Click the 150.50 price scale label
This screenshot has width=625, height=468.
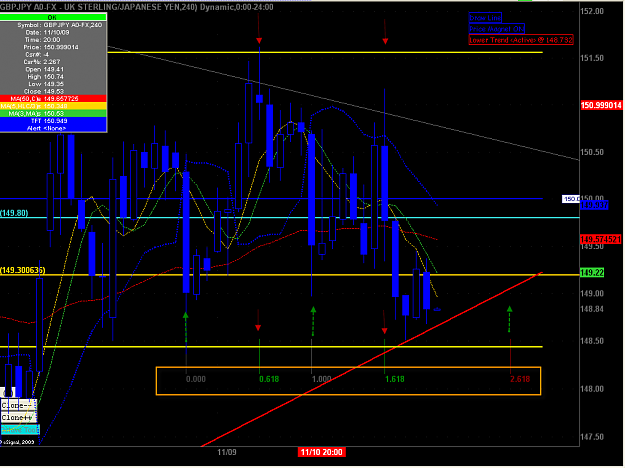[592, 152]
